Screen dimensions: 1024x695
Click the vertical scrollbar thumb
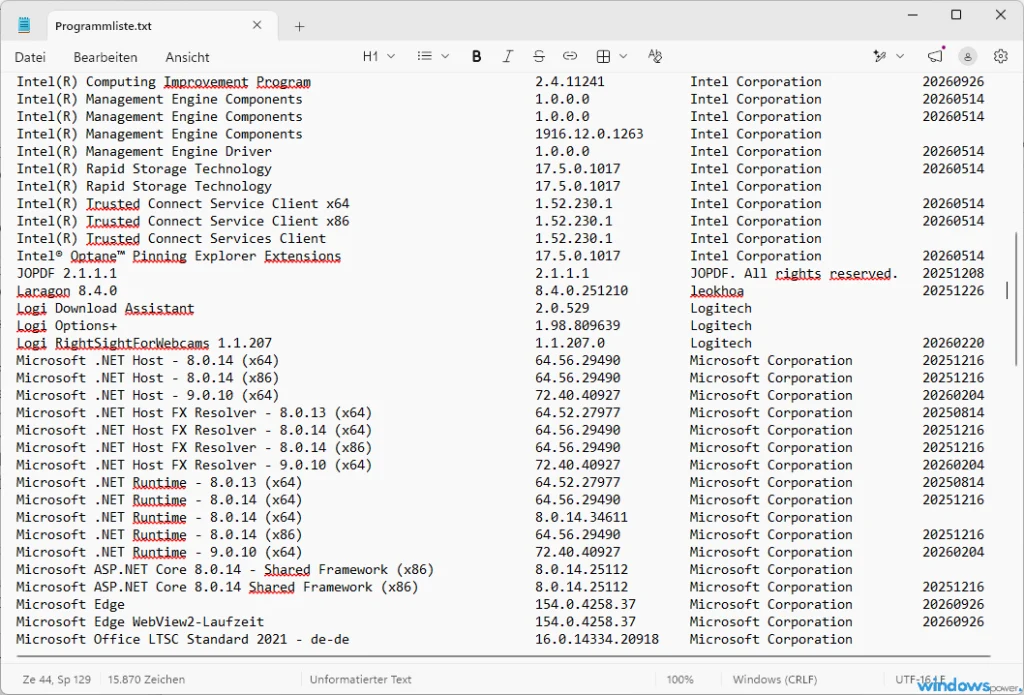click(1016, 298)
